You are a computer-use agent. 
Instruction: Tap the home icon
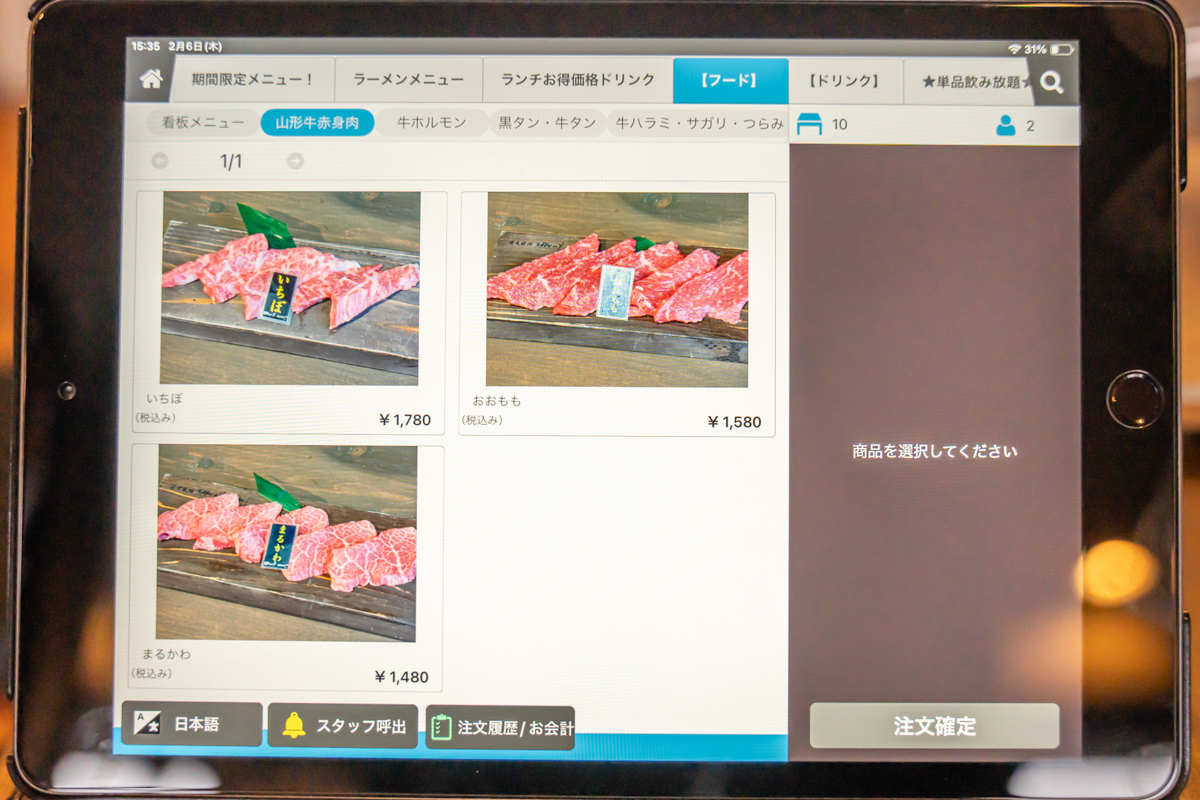[x=151, y=80]
